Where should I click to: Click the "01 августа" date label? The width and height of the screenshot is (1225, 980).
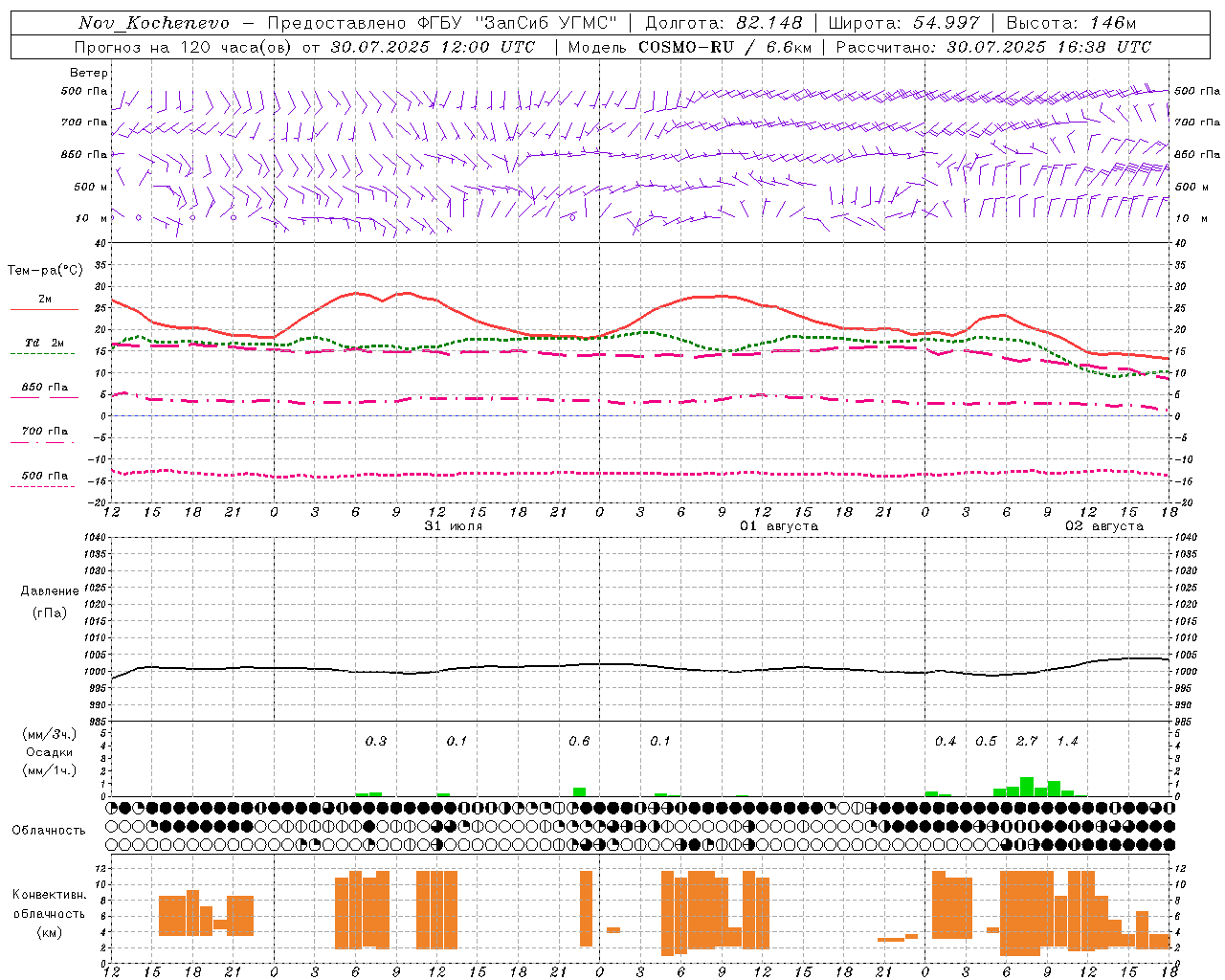779,526
